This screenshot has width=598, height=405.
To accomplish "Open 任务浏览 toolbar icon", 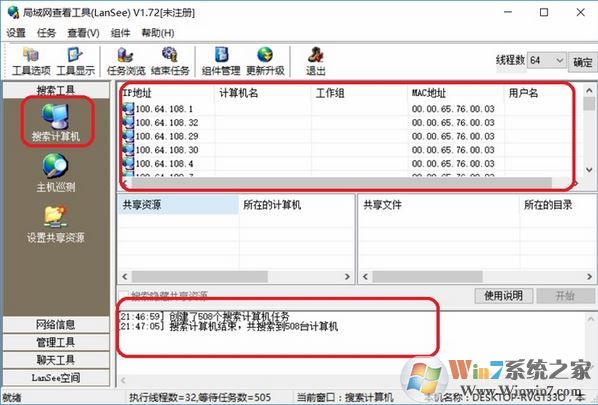I will [126, 61].
